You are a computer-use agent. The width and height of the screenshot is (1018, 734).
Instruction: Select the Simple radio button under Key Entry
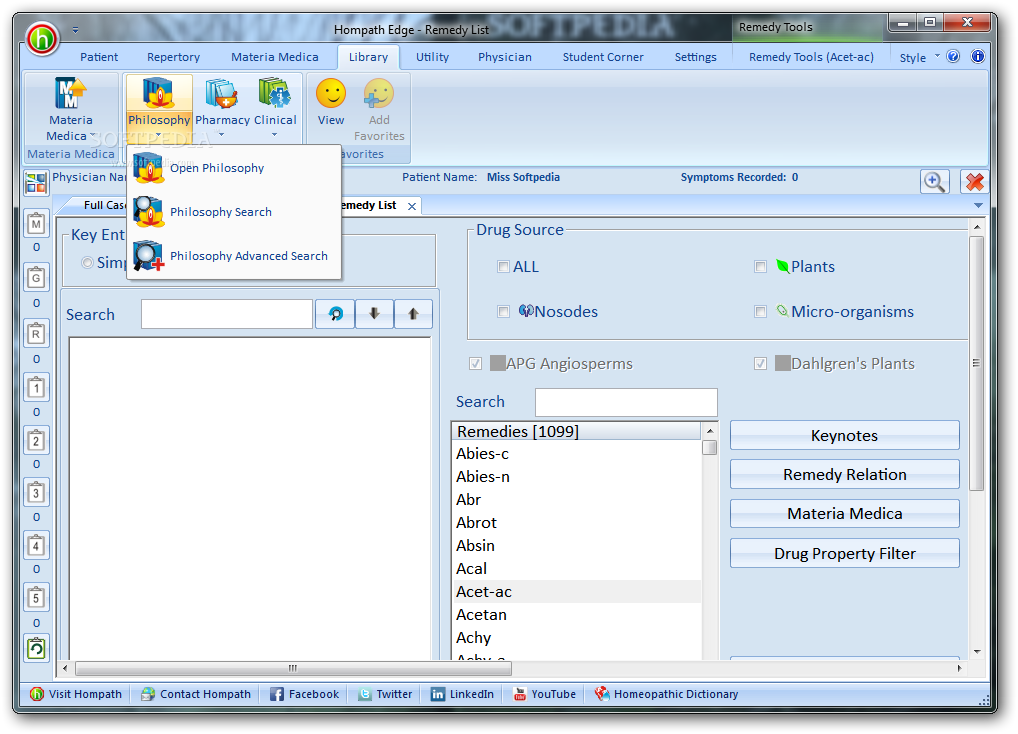pyautogui.click(x=87, y=262)
